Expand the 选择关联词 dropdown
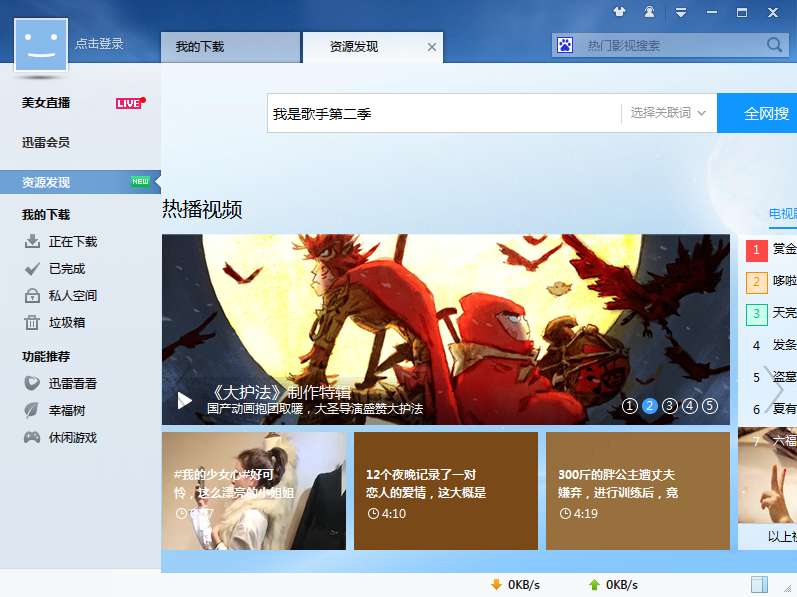 [x=668, y=113]
